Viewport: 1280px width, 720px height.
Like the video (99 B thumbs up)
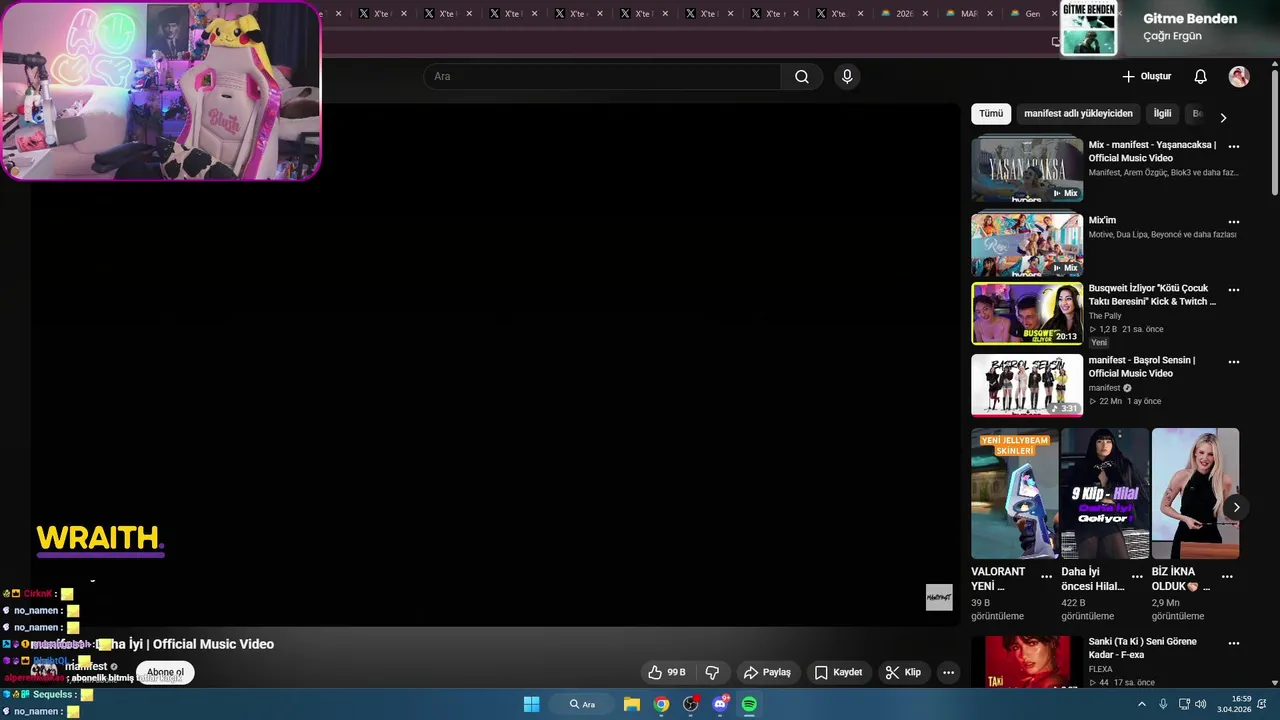pos(667,673)
